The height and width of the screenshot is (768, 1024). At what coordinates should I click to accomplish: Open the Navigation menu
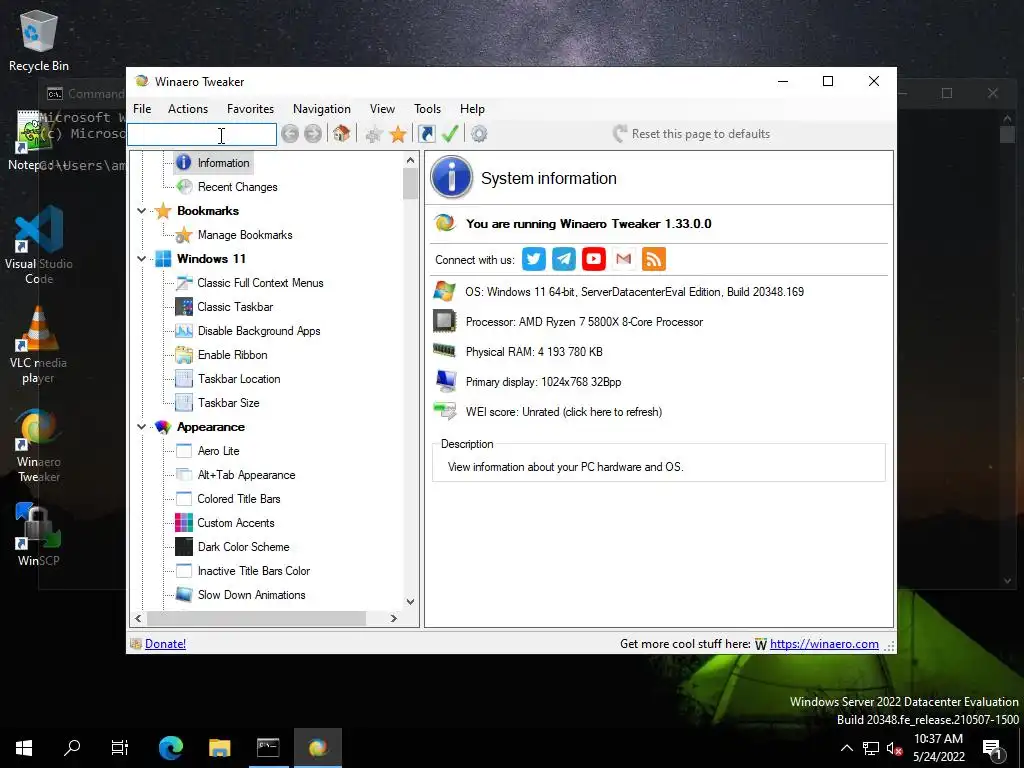point(321,109)
